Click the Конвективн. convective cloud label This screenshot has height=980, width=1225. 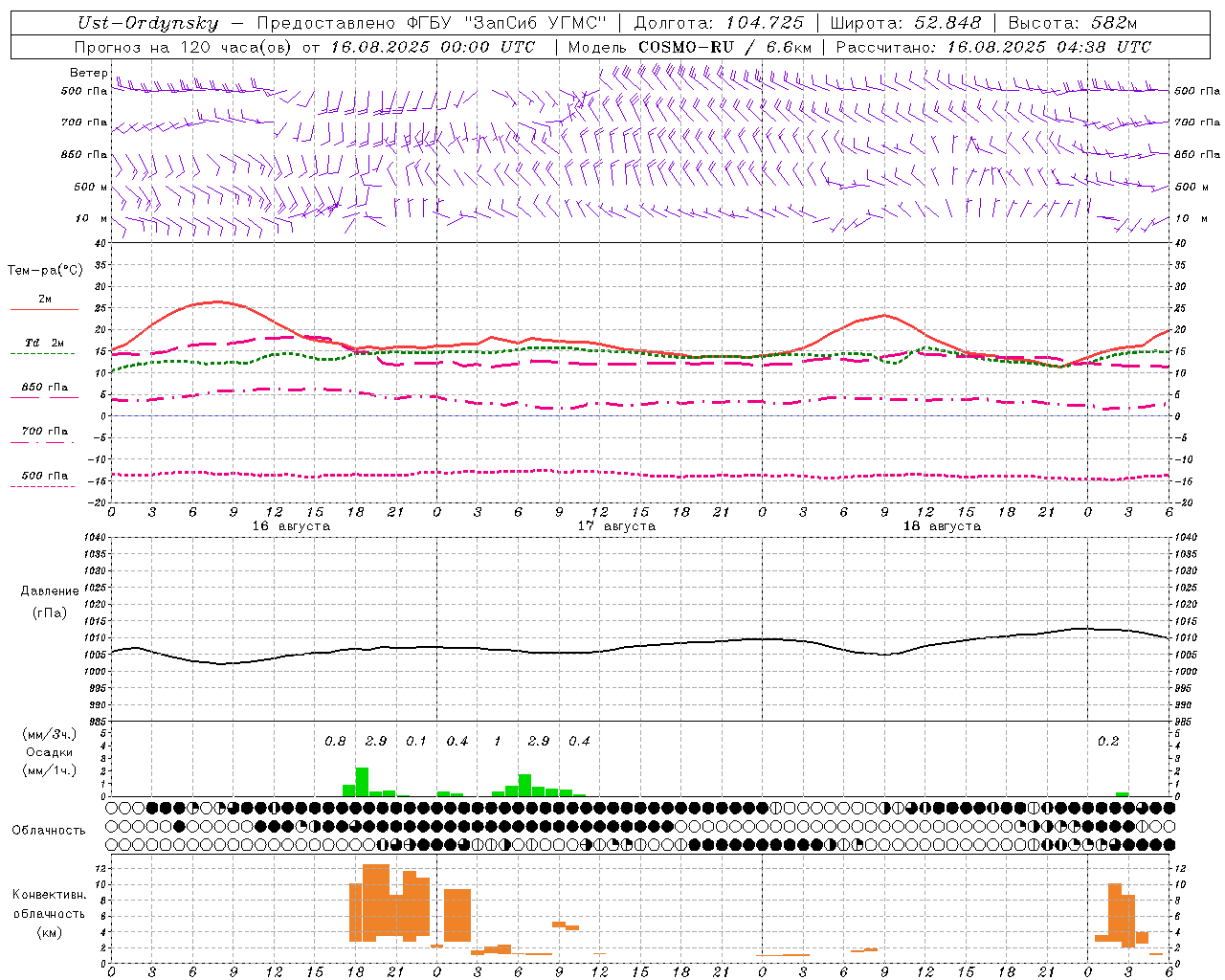point(49,895)
